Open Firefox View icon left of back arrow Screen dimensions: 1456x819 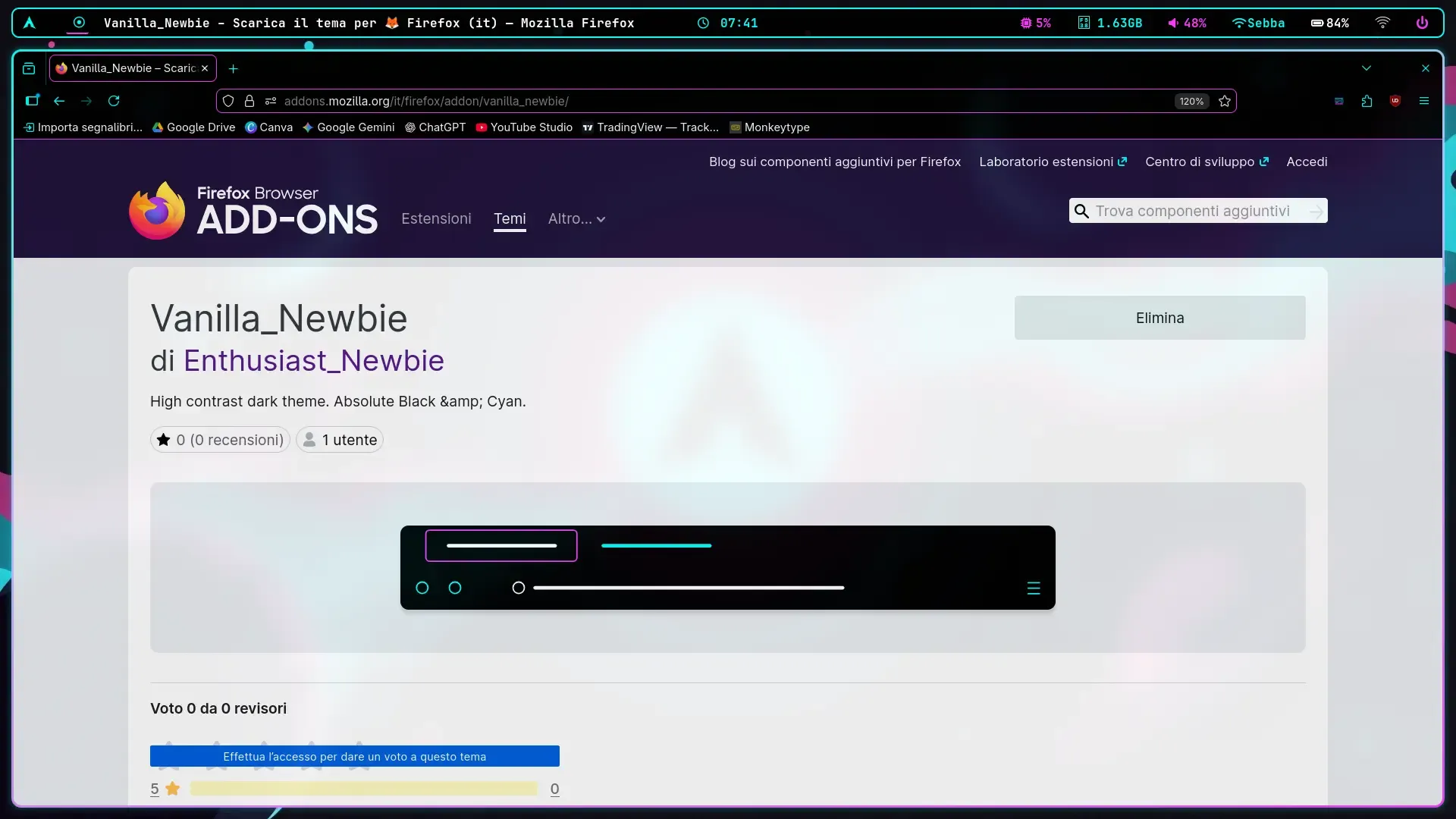click(32, 100)
